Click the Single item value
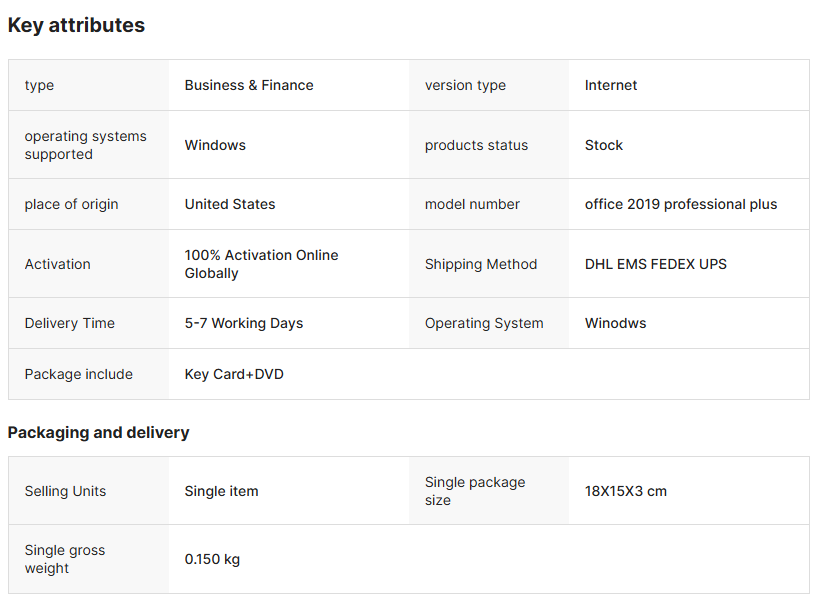 (x=221, y=491)
